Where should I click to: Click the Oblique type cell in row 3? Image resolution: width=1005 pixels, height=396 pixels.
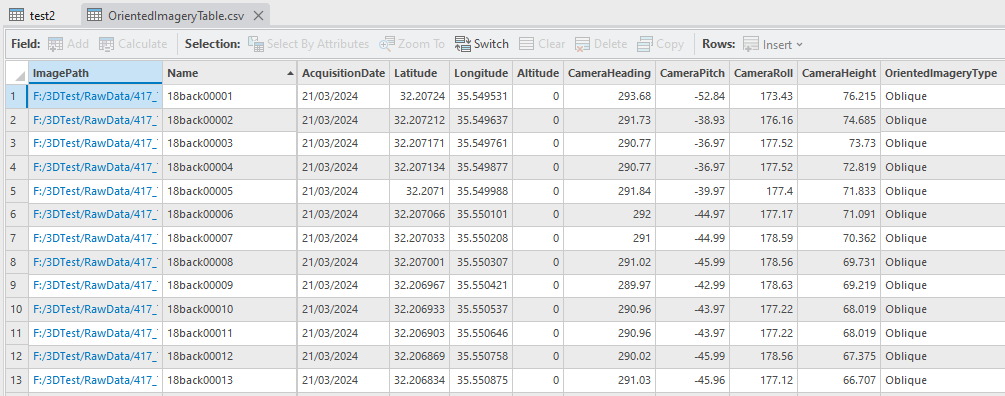(x=942, y=144)
